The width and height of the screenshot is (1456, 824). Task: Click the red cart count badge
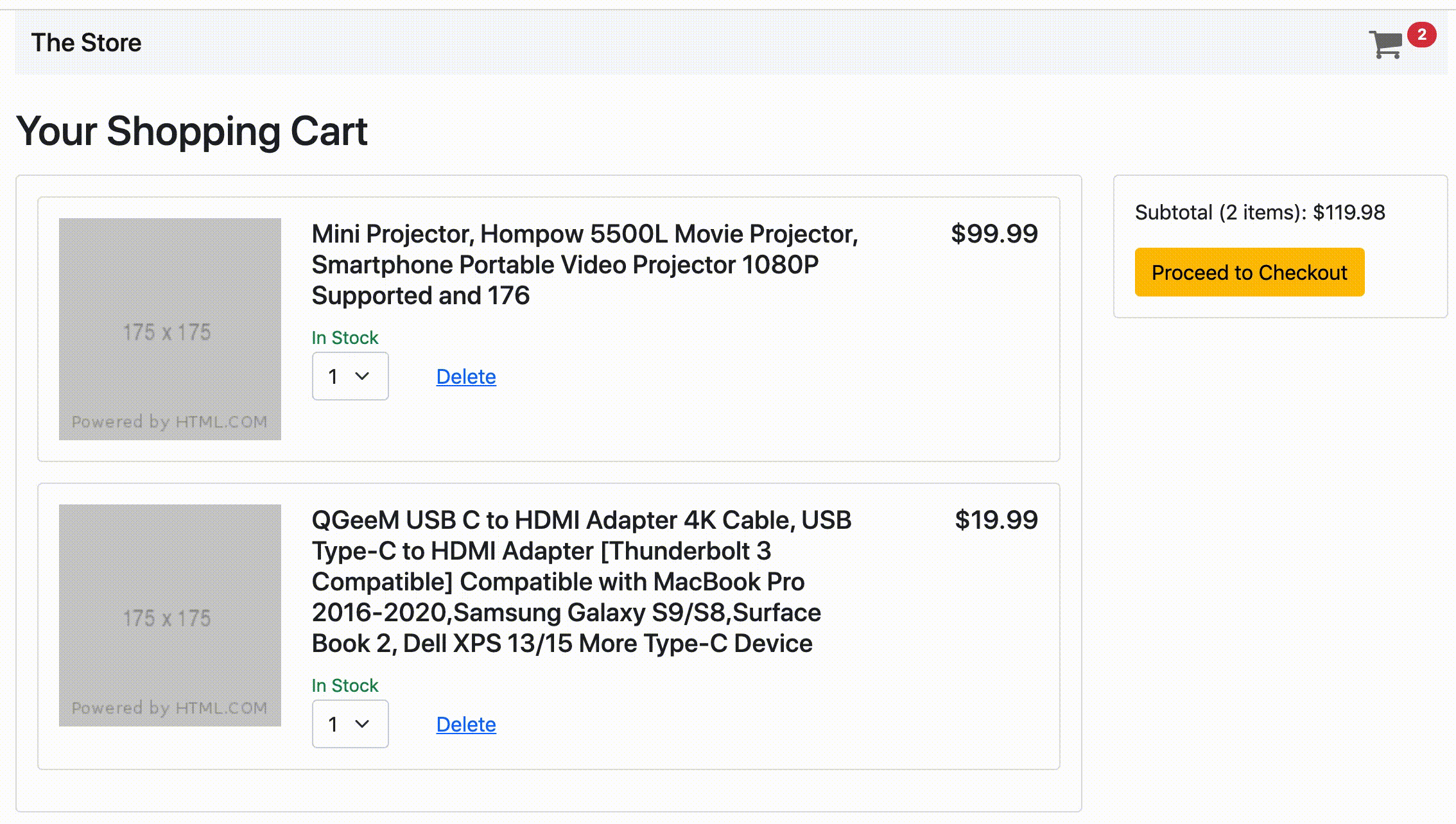tap(1421, 35)
